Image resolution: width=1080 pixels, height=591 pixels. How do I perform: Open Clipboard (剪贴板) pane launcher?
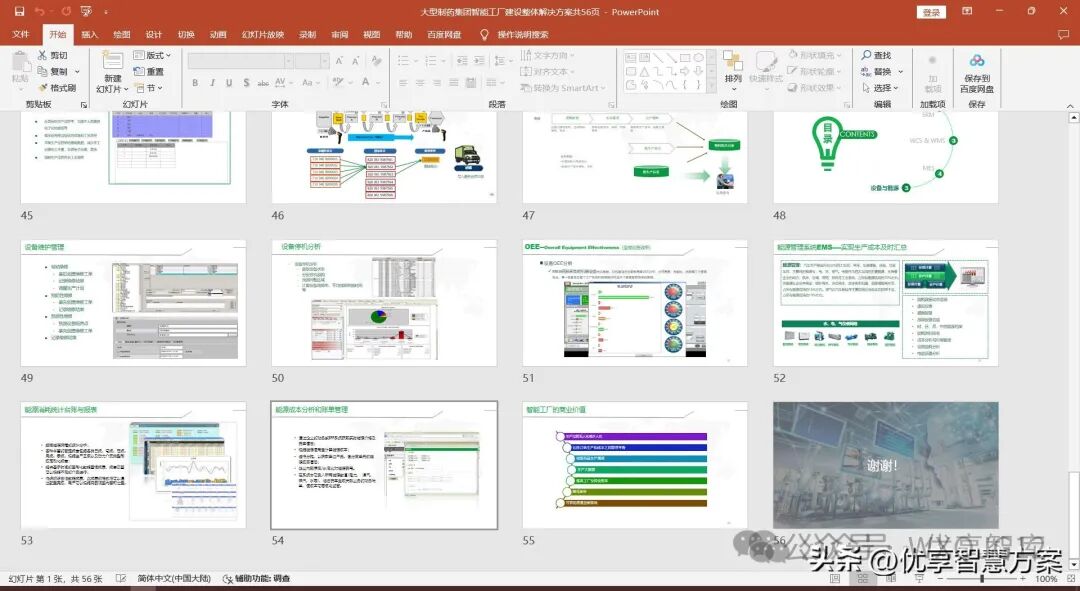pyautogui.click(x=84, y=105)
